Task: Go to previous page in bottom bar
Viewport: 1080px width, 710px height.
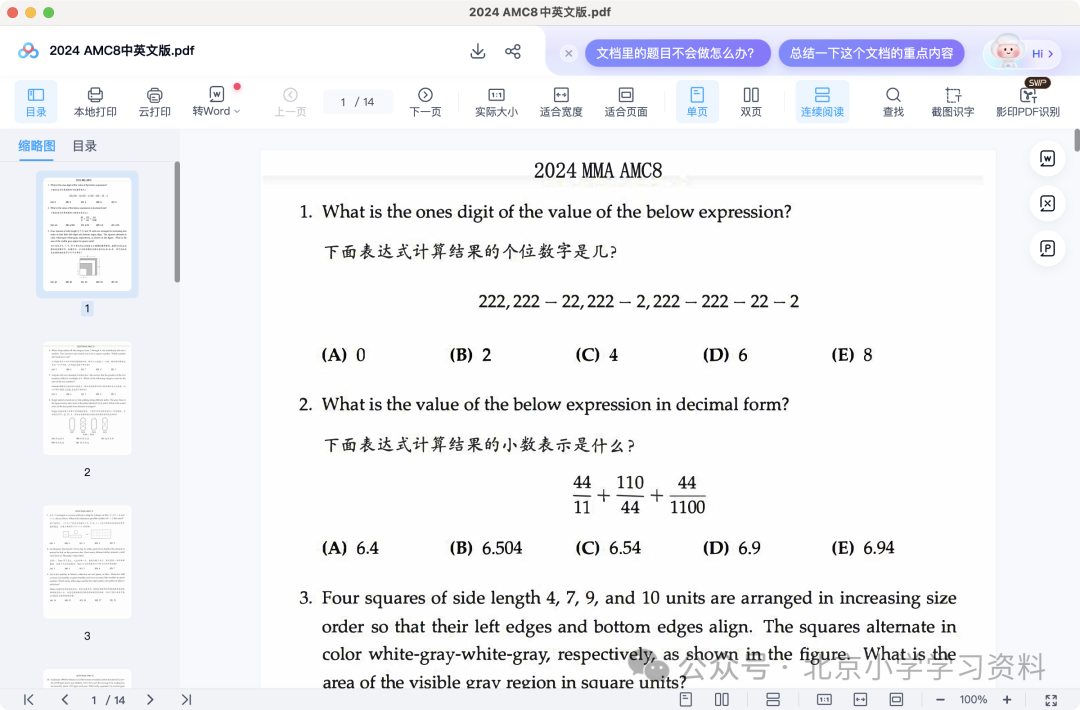Action: coord(65,700)
